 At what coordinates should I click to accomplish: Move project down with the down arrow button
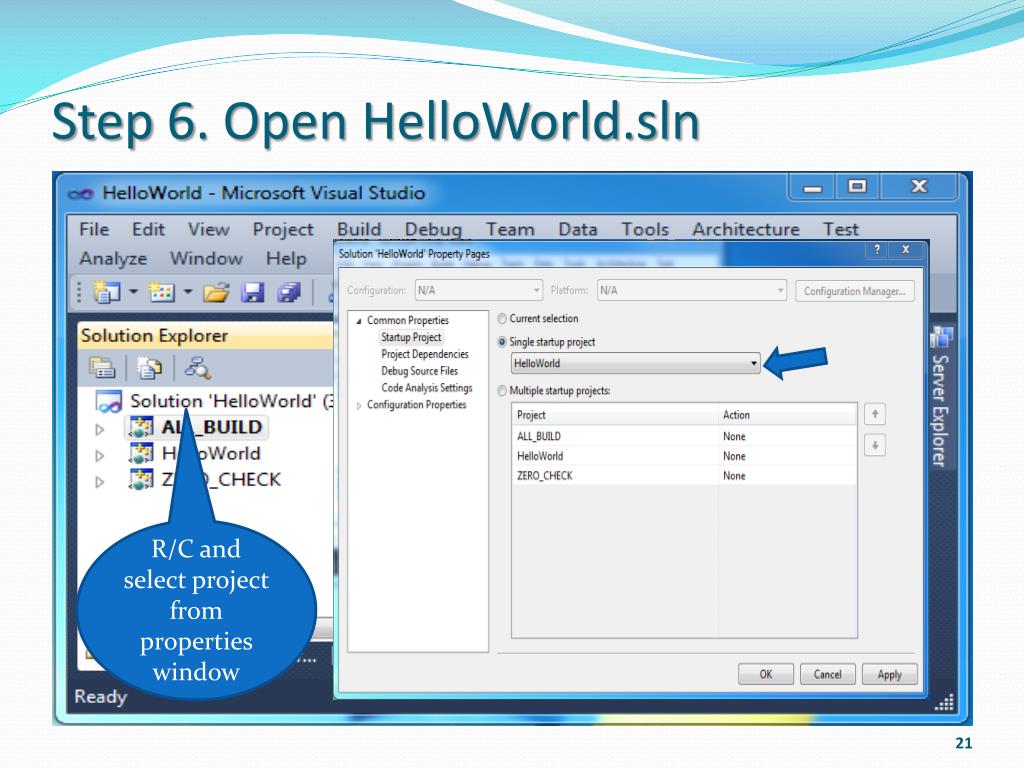tap(875, 445)
